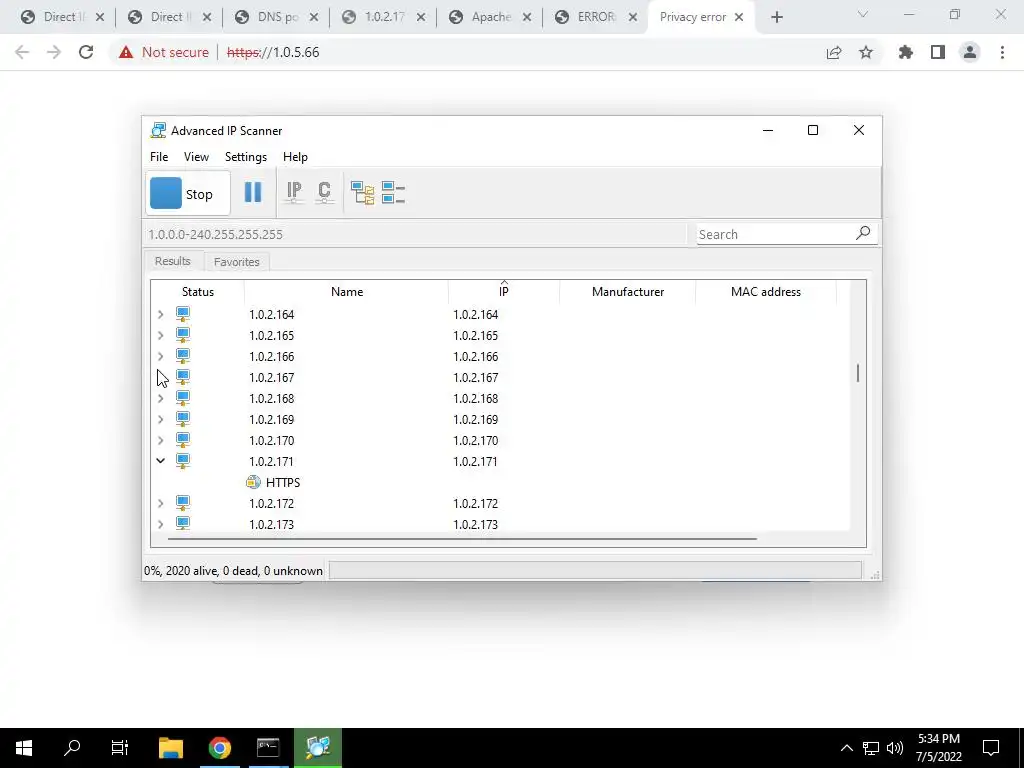Click the scan progress bar in status bar
This screenshot has width=1024, height=768.
[x=595, y=570]
